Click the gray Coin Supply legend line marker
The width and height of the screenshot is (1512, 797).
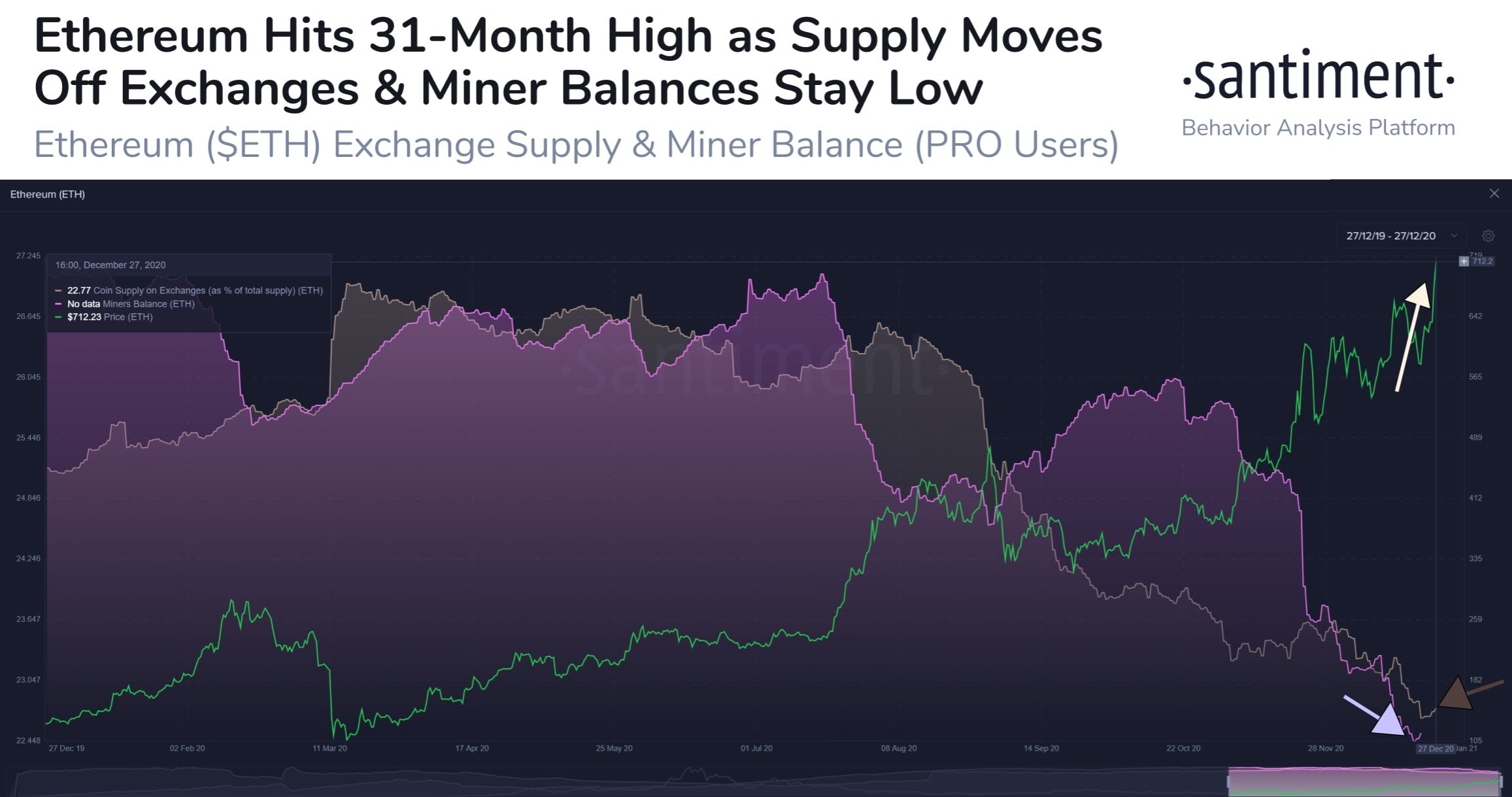point(59,290)
